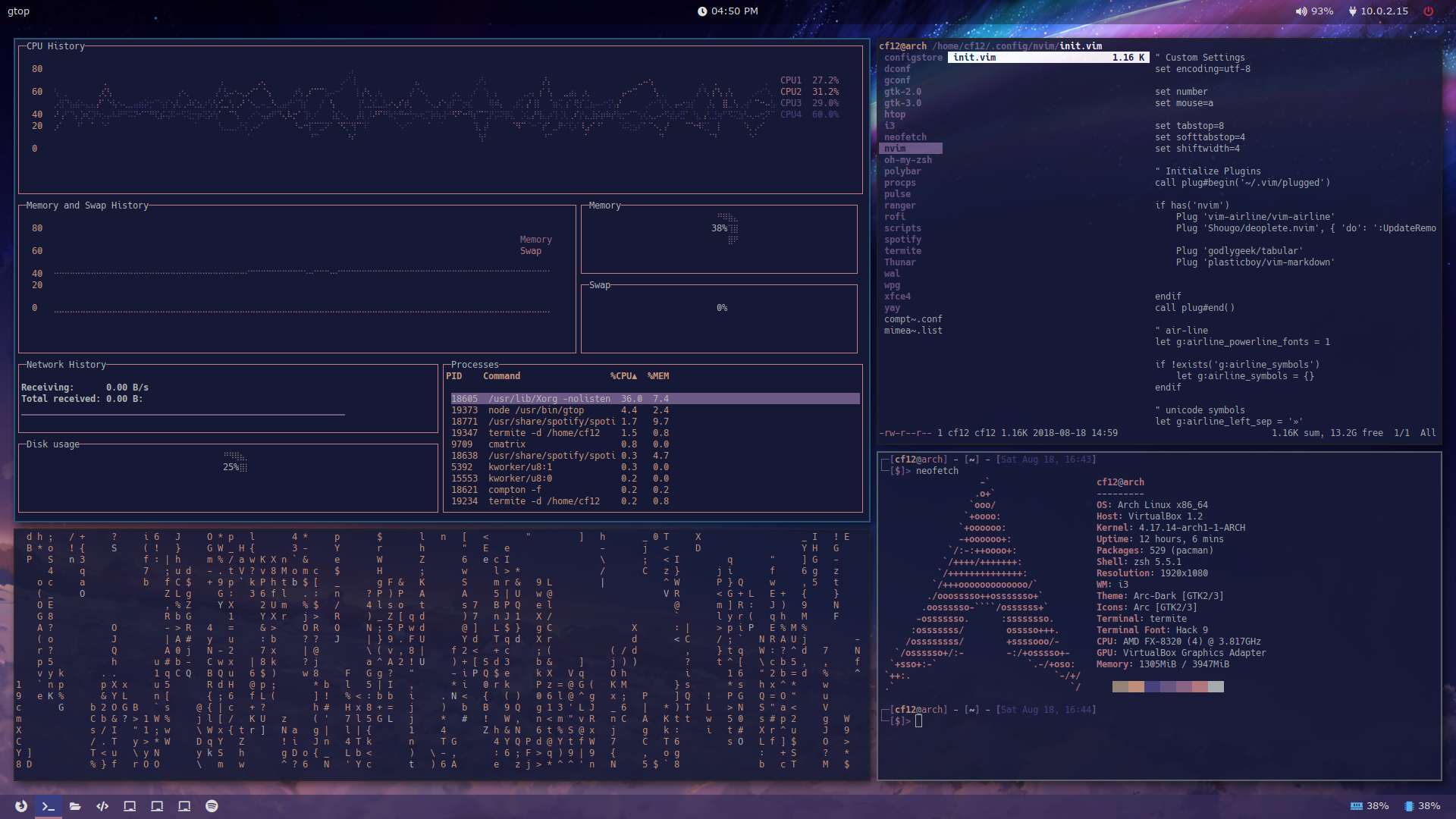Click the memory usage icon in bottom bar
This screenshot has width=1456, height=819.
pos(1357,806)
